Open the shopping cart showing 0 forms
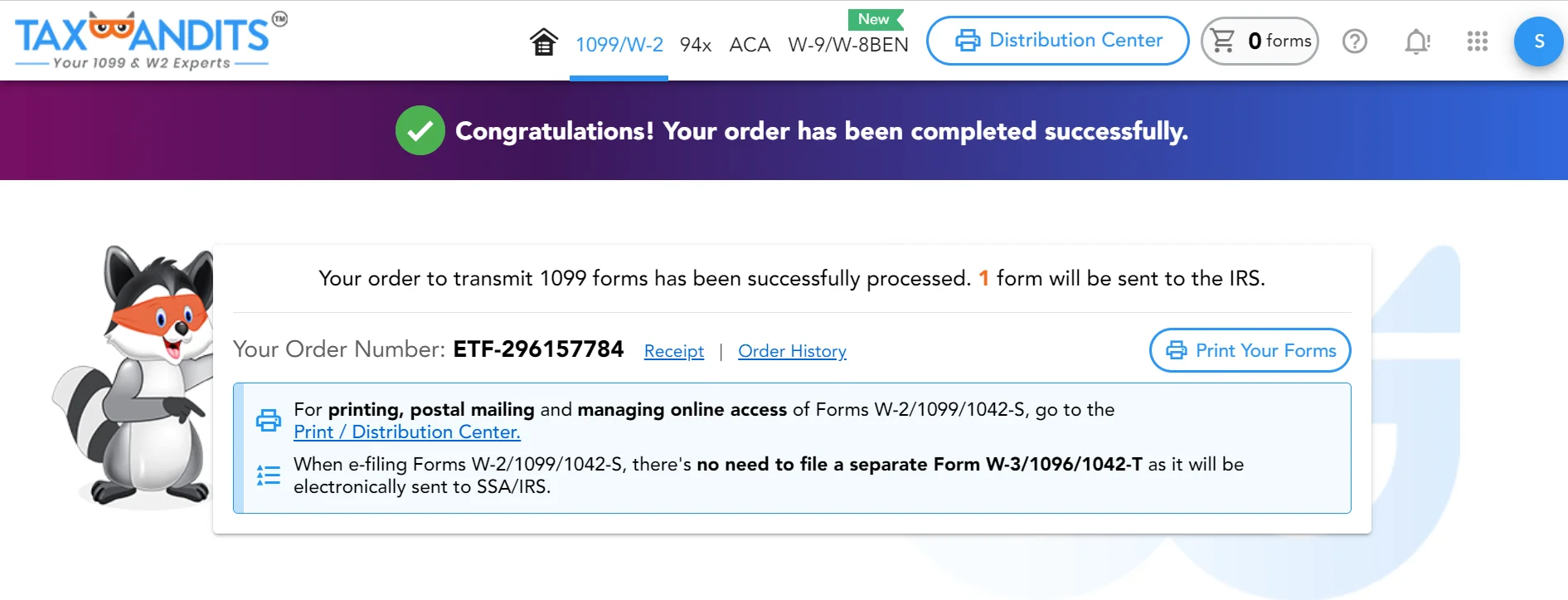The height and width of the screenshot is (600, 1568). pos(1260,40)
